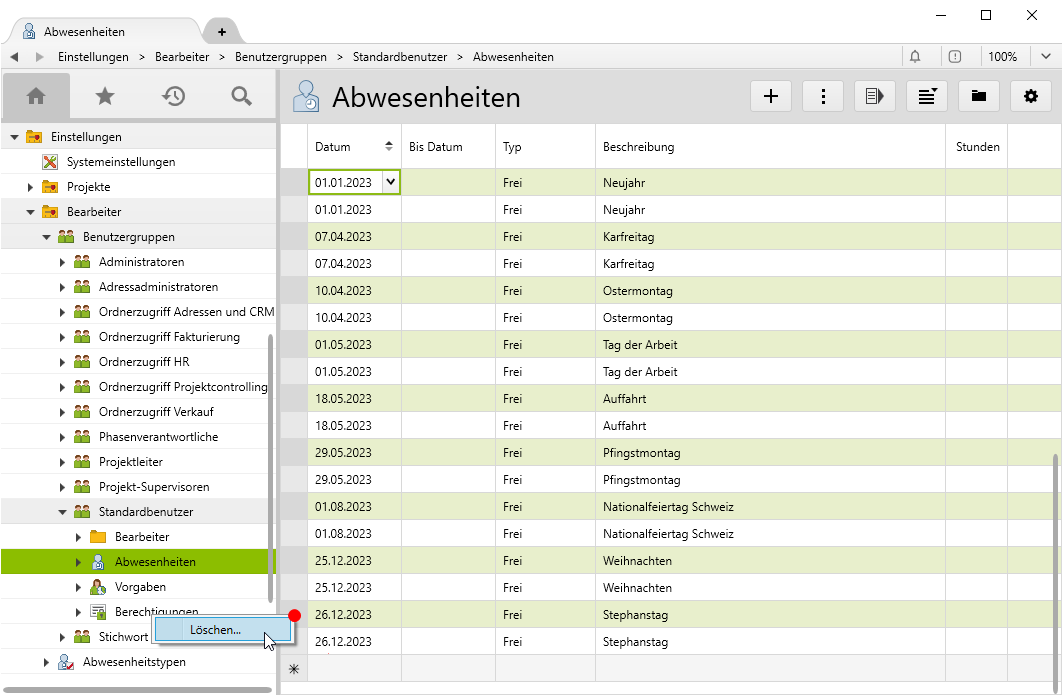This screenshot has width=1063, height=696.
Task: Click the Beschreibung cell in new row
Action: pos(770,668)
